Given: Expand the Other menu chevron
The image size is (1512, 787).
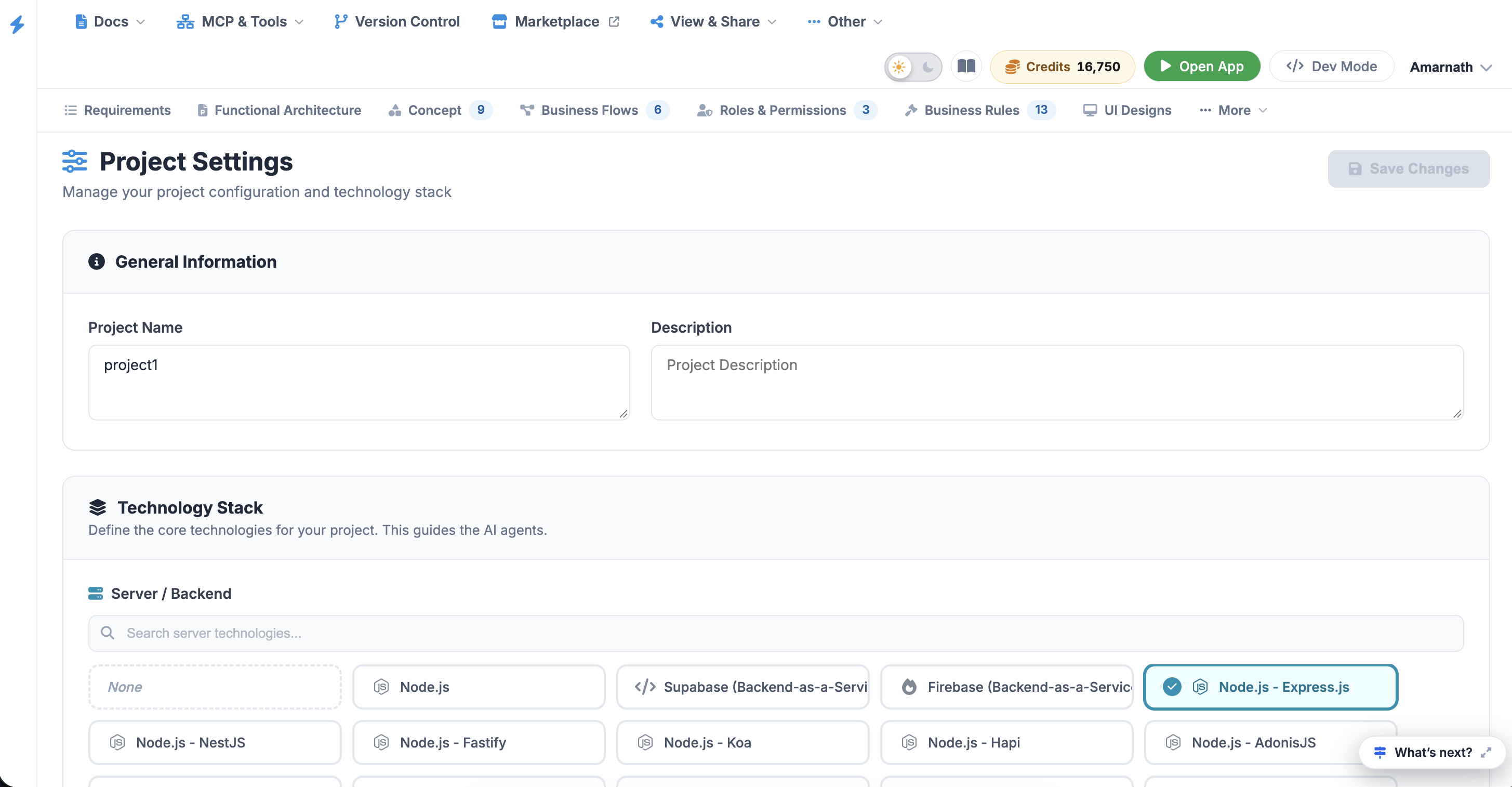Looking at the screenshot, I should click(x=878, y=22).
